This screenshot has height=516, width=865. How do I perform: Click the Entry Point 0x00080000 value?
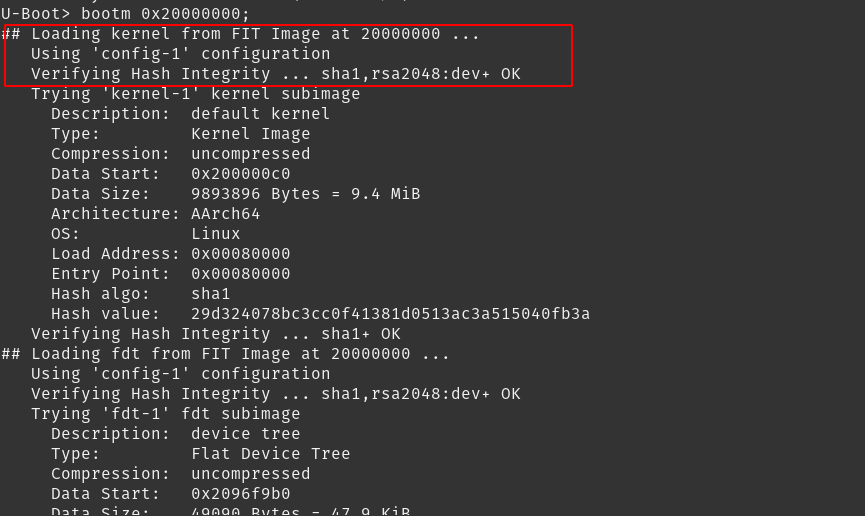click(241, 274)
